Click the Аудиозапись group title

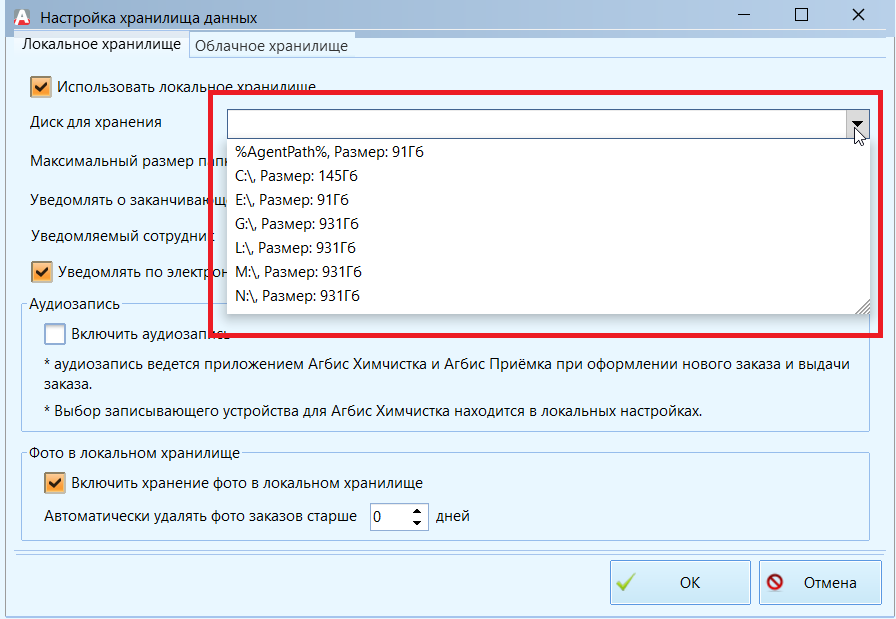(x=74, y=304)
